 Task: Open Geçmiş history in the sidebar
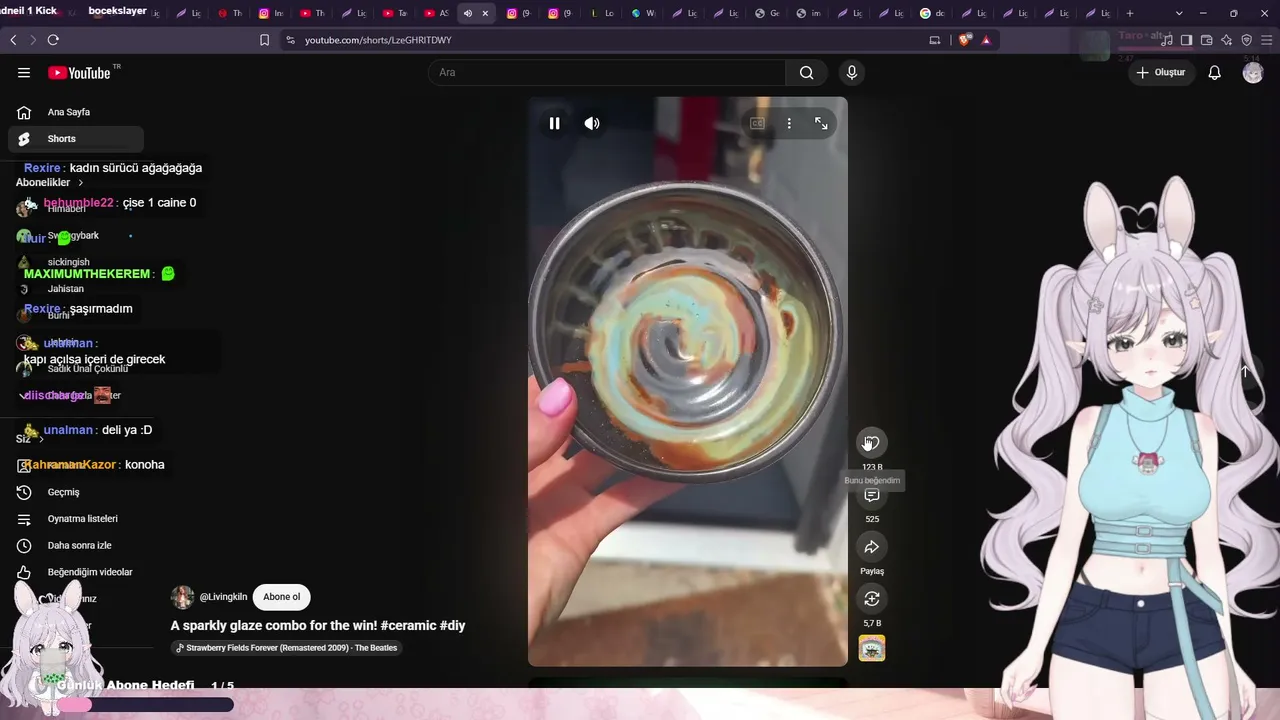[x=75, y=492]
